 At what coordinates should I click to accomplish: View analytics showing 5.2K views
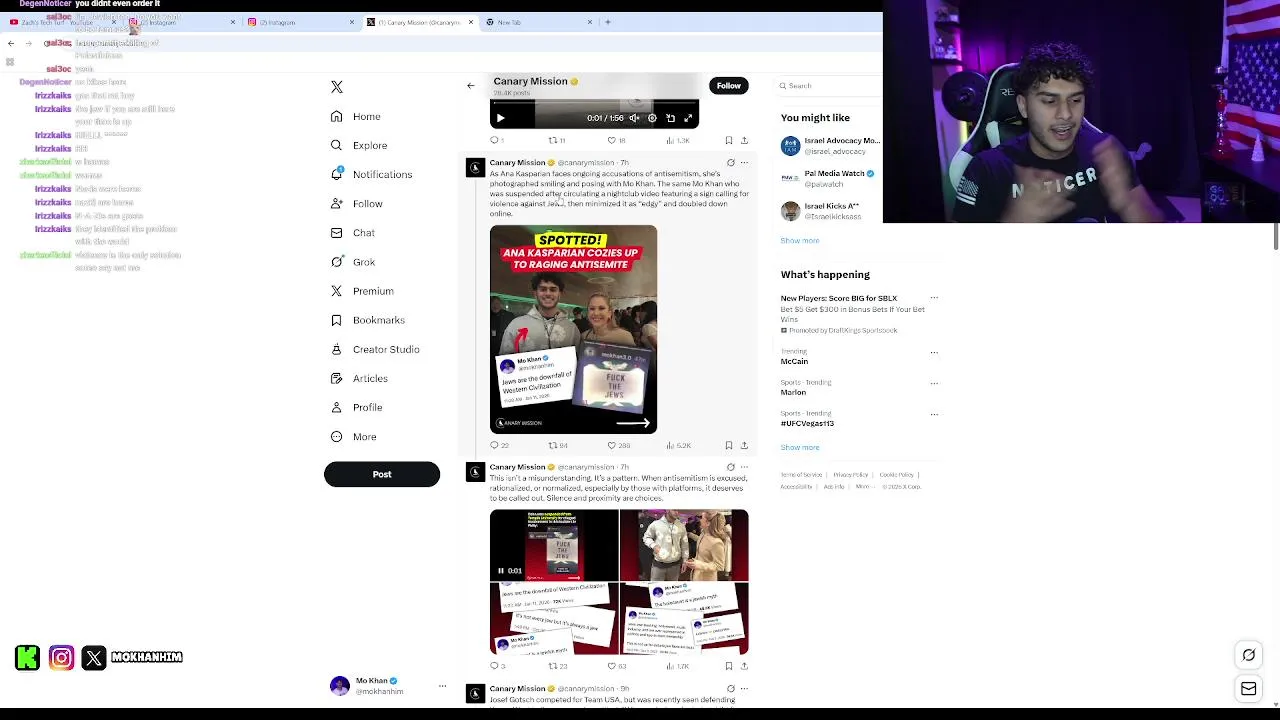(x=678, y=445)
